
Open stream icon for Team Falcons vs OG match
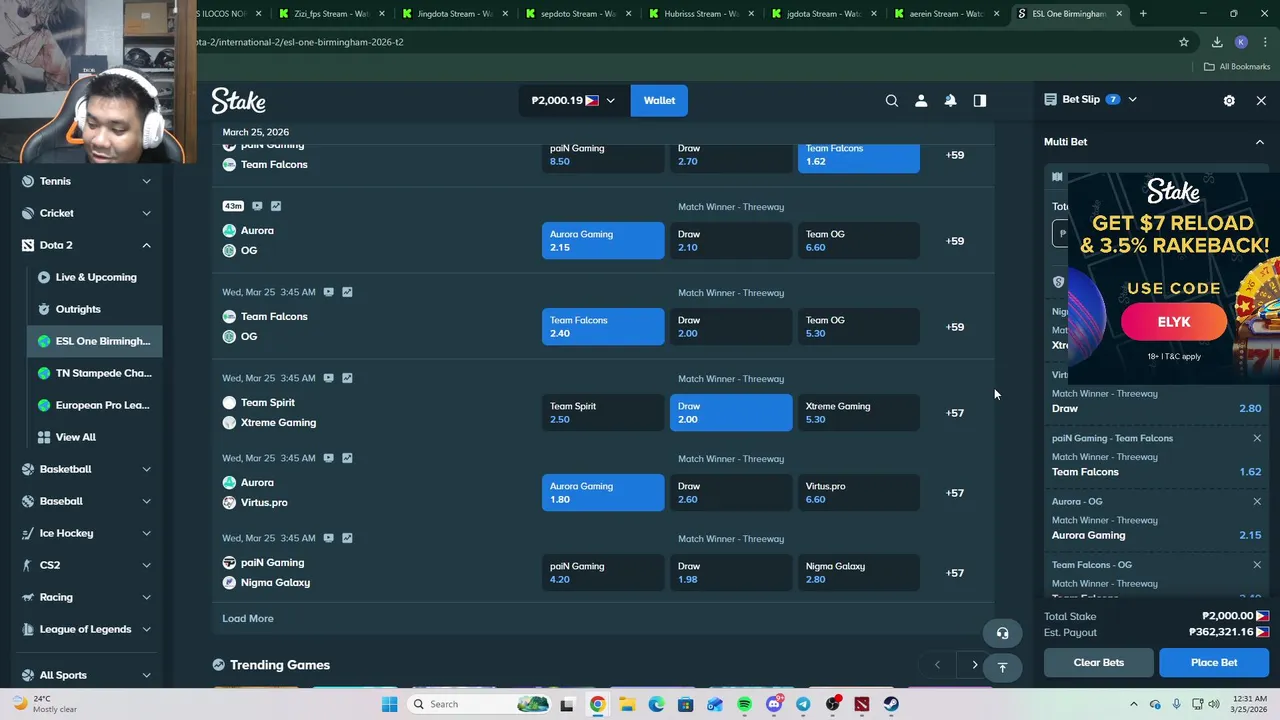[x=328, y=292]
